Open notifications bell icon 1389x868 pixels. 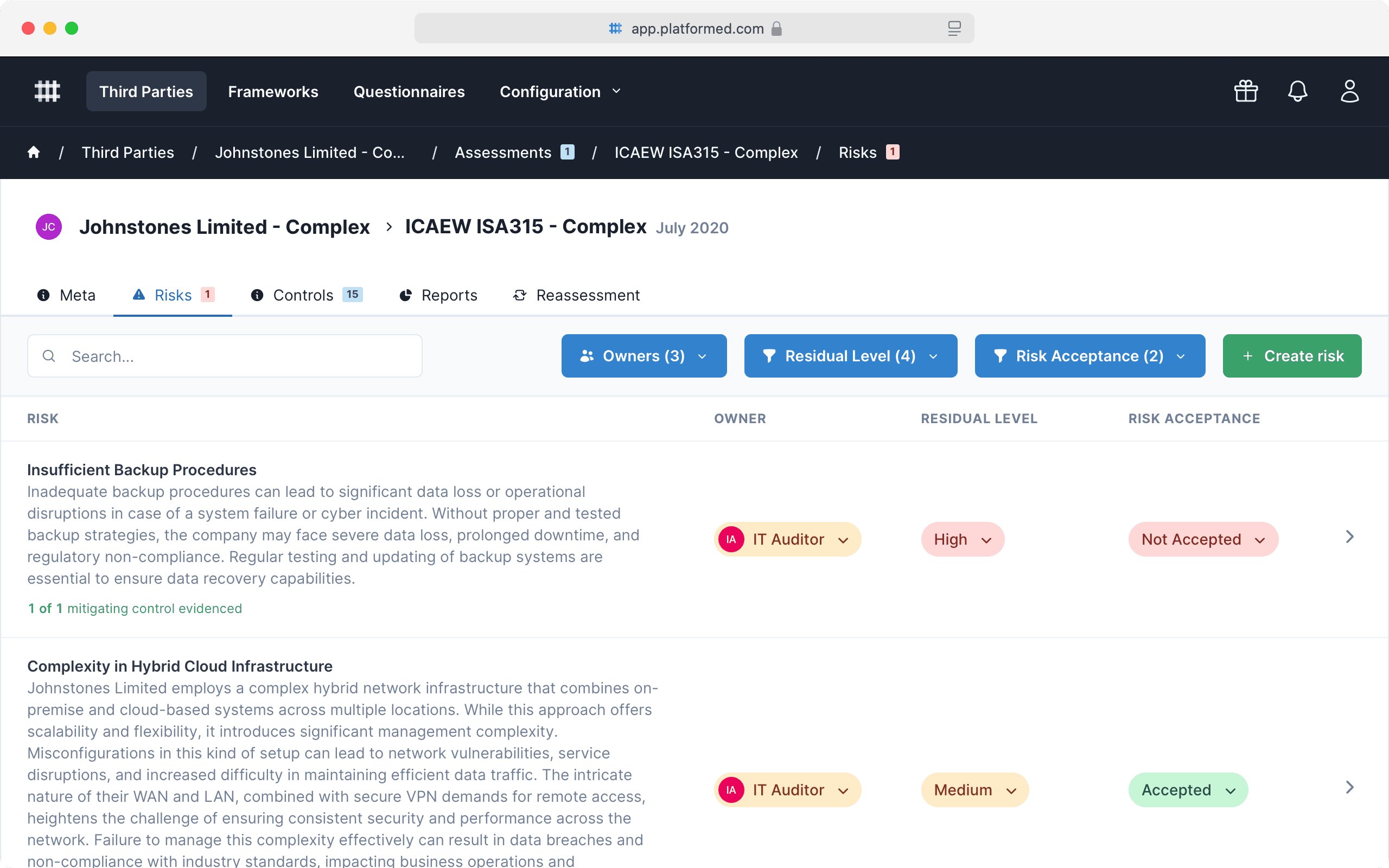[x=1297, y=91]
